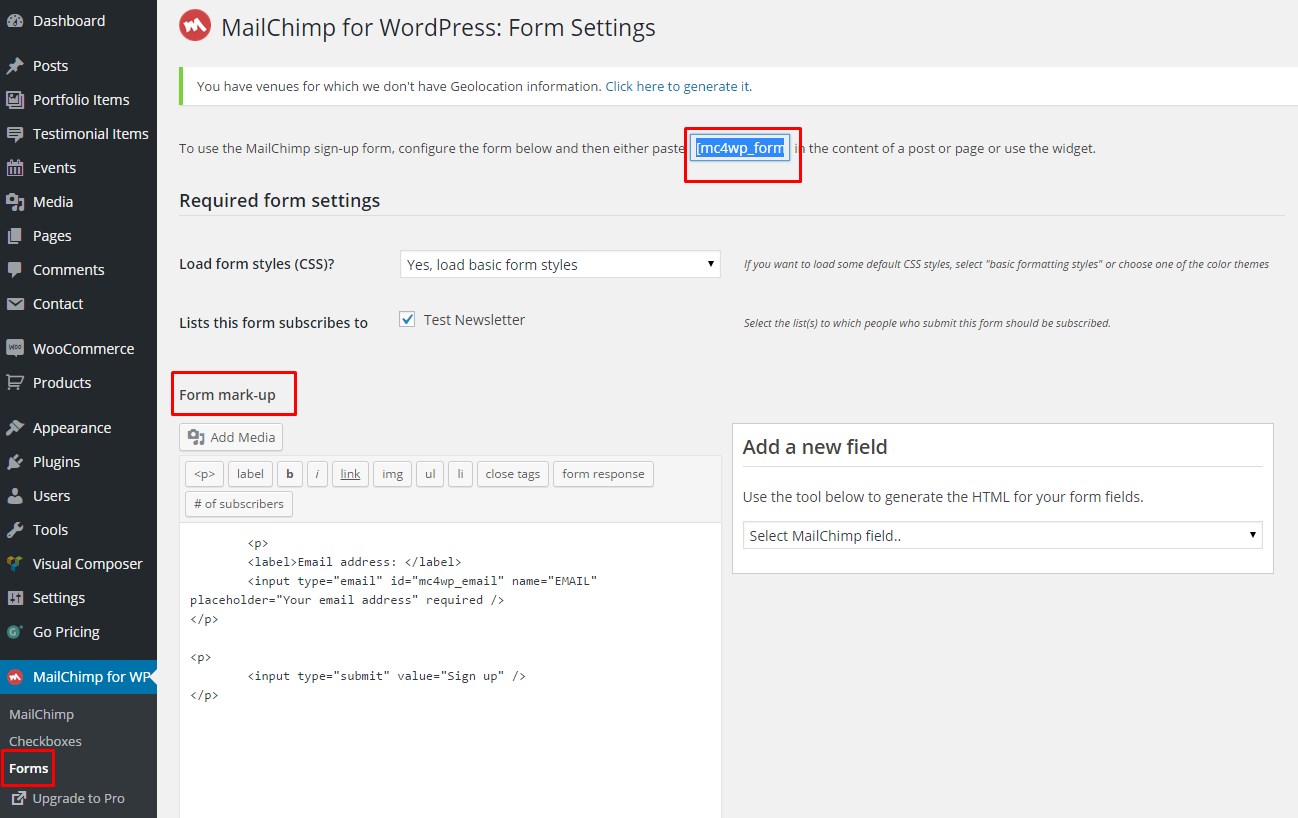Open the Checkboxes submenu item
Viewport: 1298px width, 818px height.
point(45,741)
